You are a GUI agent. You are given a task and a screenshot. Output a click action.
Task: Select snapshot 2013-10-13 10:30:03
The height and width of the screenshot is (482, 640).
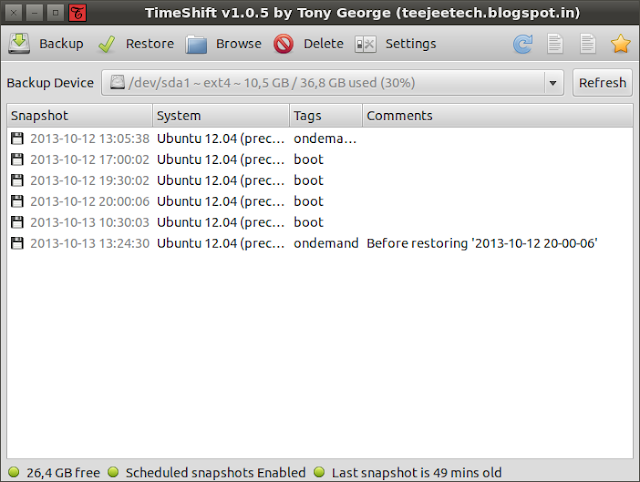pos(90,222)
